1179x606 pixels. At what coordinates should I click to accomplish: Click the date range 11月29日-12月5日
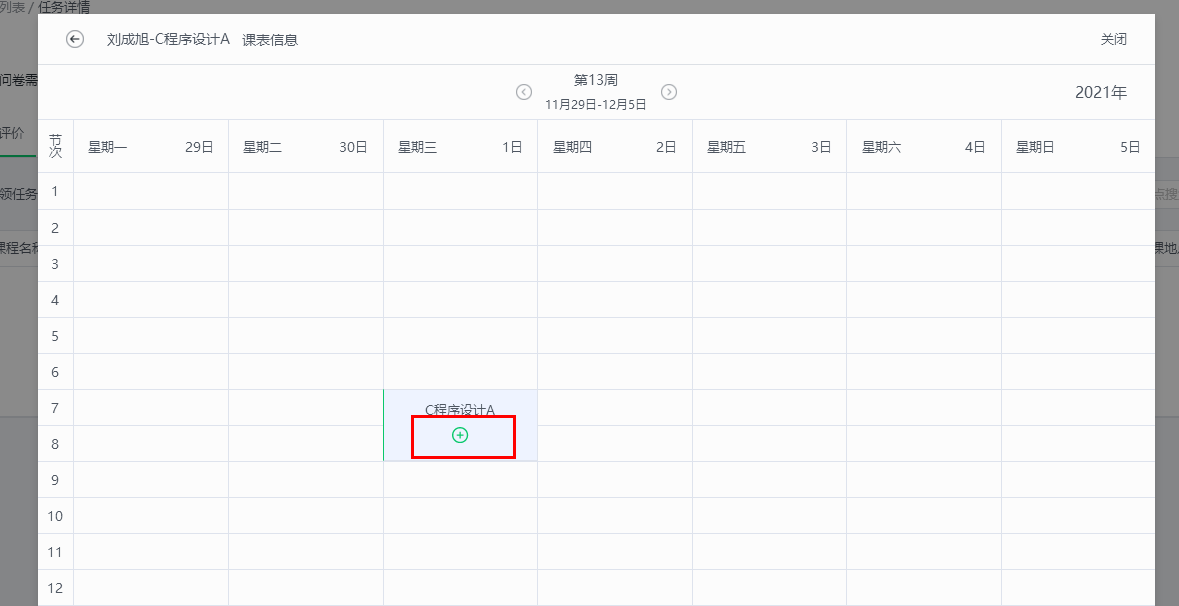(596, 104)
